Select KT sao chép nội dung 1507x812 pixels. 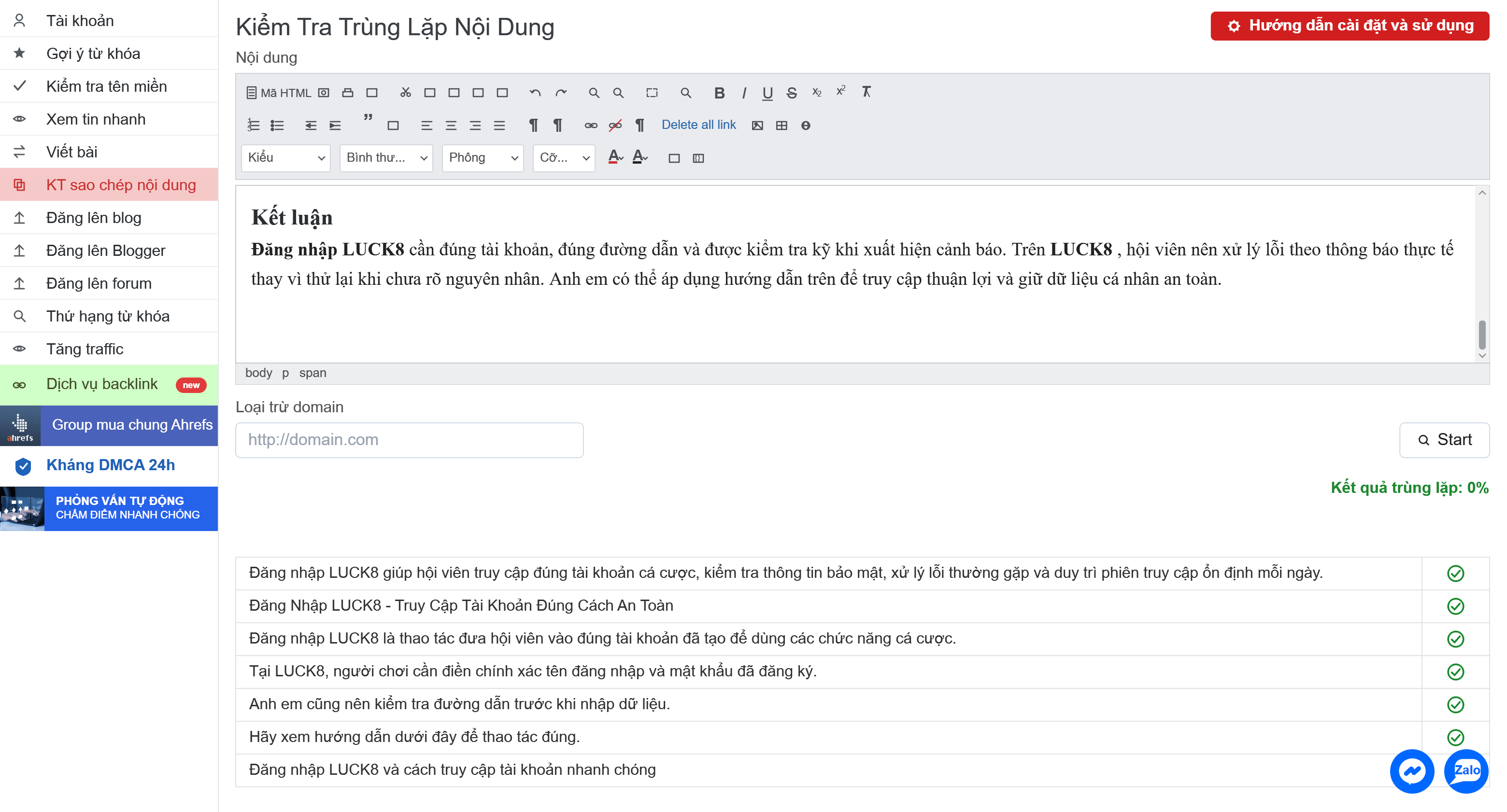coord(109,185)
